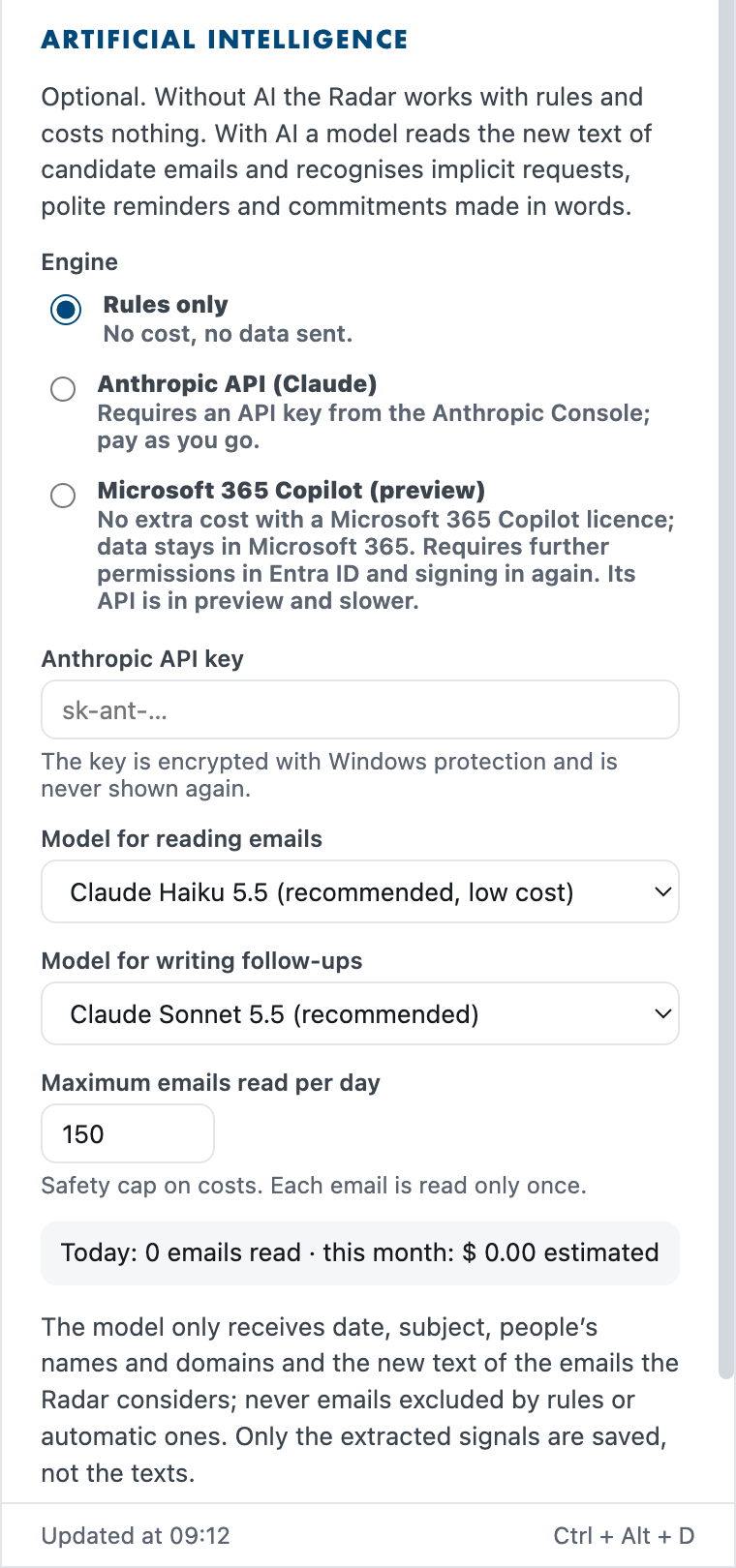This screenshot has width=736, height=1568.
Task: Click the 'Updated at 09:12' status text
Action: 136,1536
